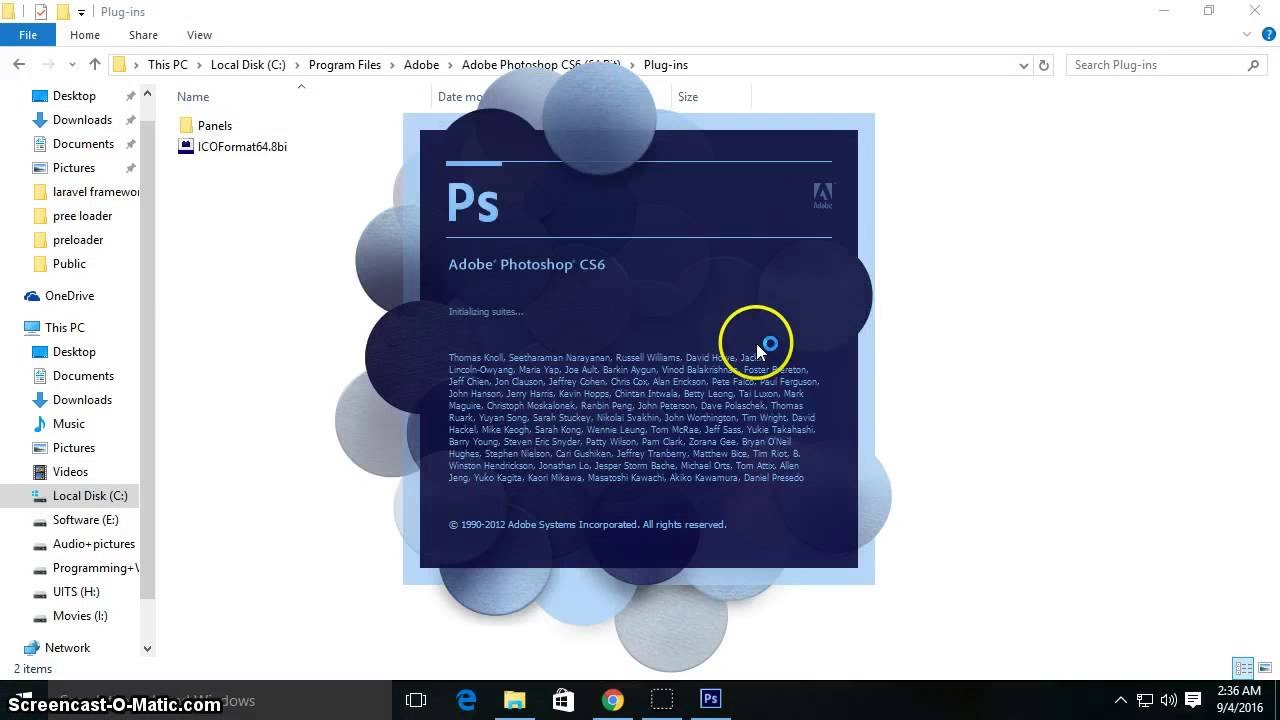
Task: Click the search magnifier icon
Action: (x=1254, y=65)
